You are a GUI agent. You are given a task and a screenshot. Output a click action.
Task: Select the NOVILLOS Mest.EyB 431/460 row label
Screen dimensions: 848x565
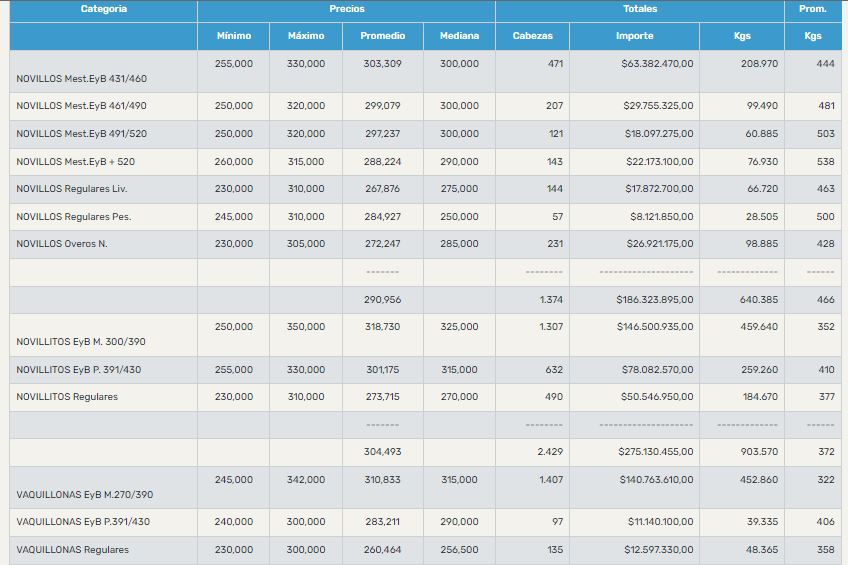[81, 78]
